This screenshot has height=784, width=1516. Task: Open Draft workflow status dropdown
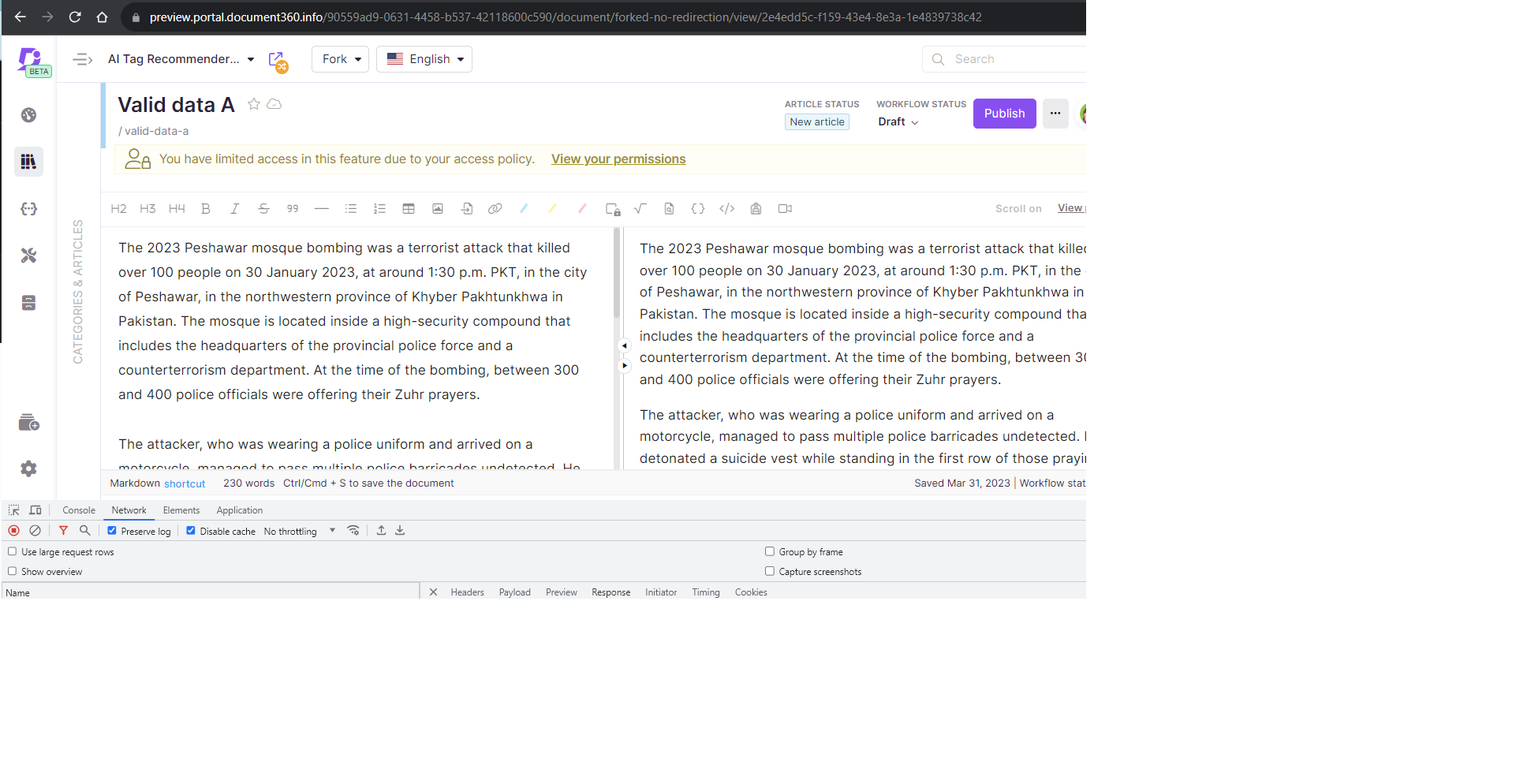pyautogui.click(x=898, y=122)
